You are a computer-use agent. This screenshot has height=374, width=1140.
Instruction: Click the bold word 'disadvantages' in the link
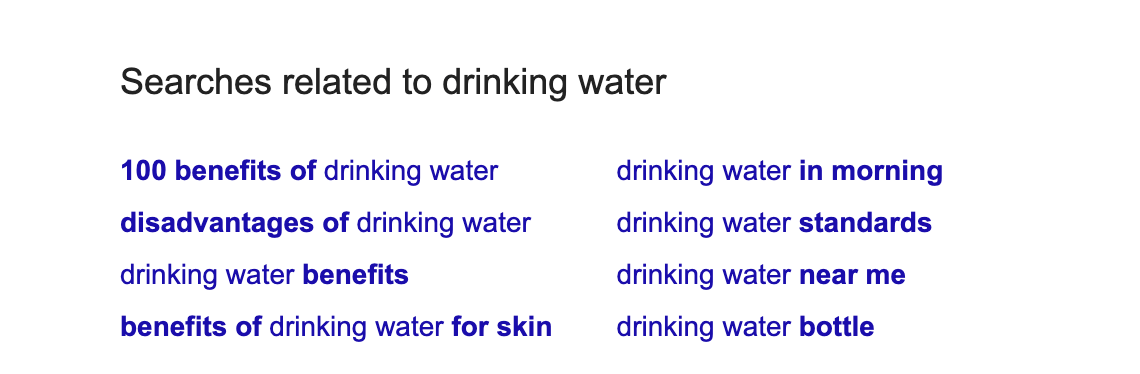[217, 223]
